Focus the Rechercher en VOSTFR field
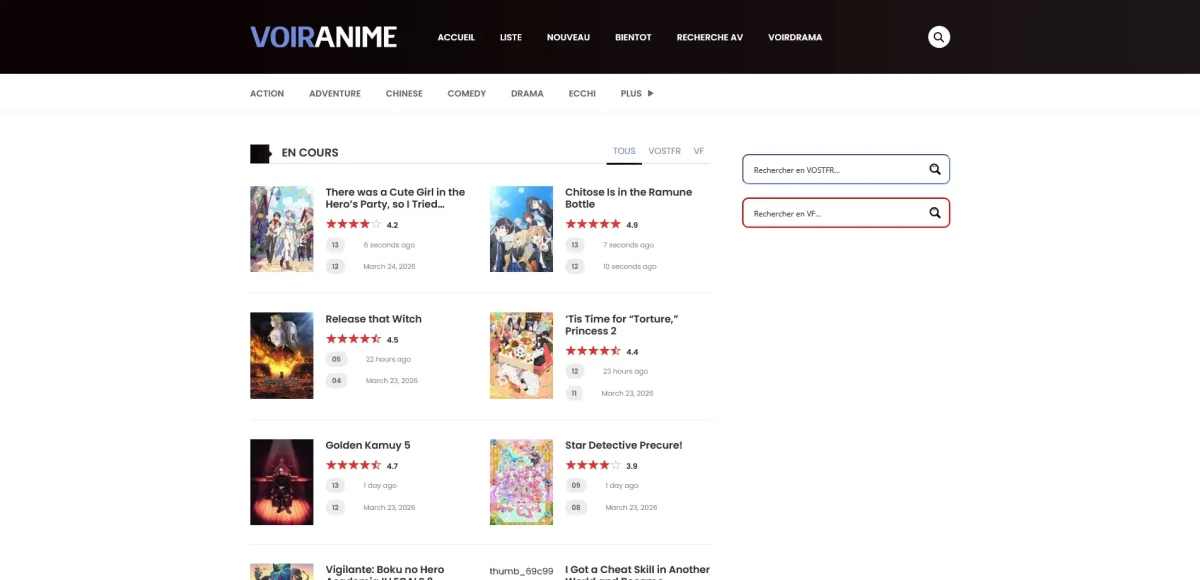This screenshot has height=580, width=1200. click(x=846, y=170)
